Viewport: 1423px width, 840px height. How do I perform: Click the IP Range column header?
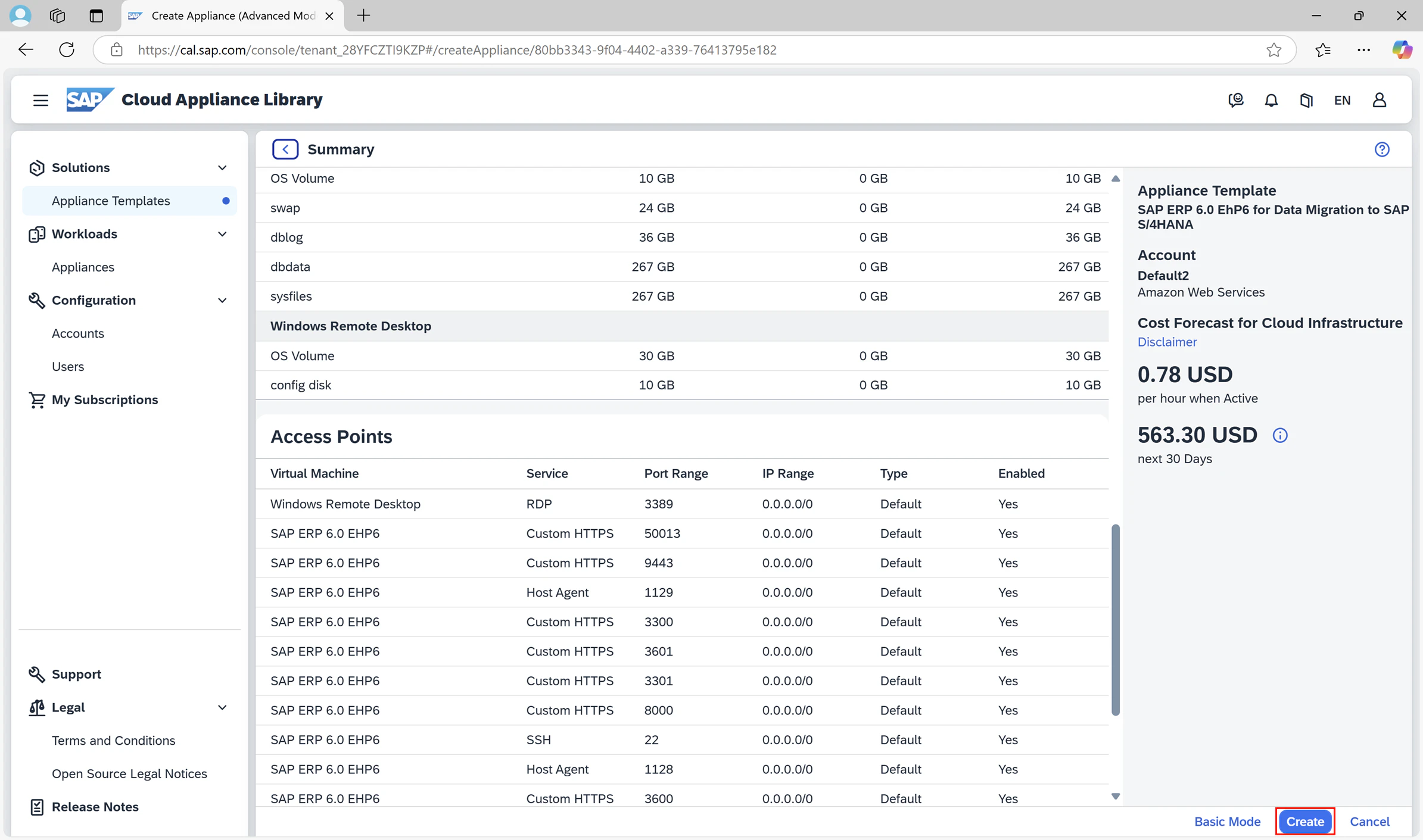tap(788, 473)
